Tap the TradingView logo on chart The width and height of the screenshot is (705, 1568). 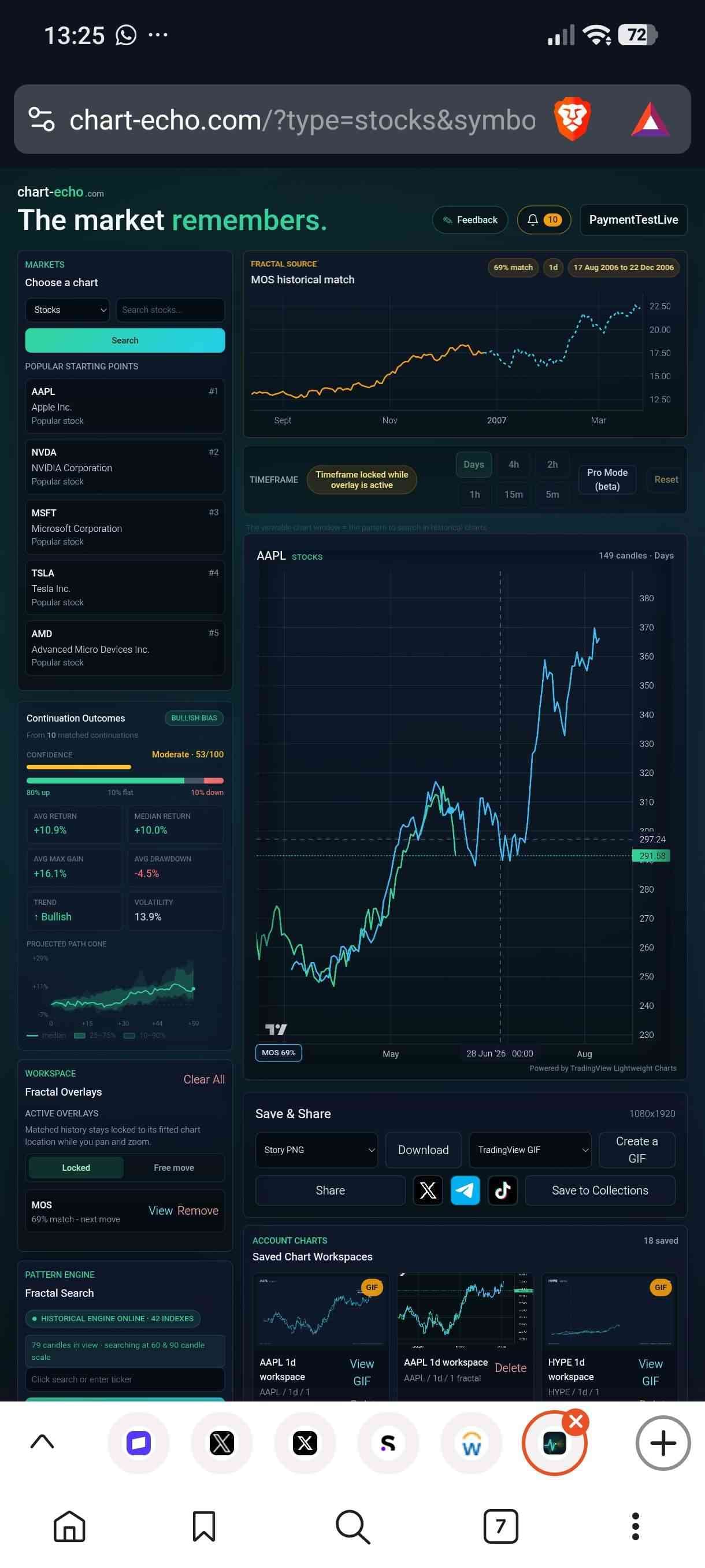tap(276, 1029)
